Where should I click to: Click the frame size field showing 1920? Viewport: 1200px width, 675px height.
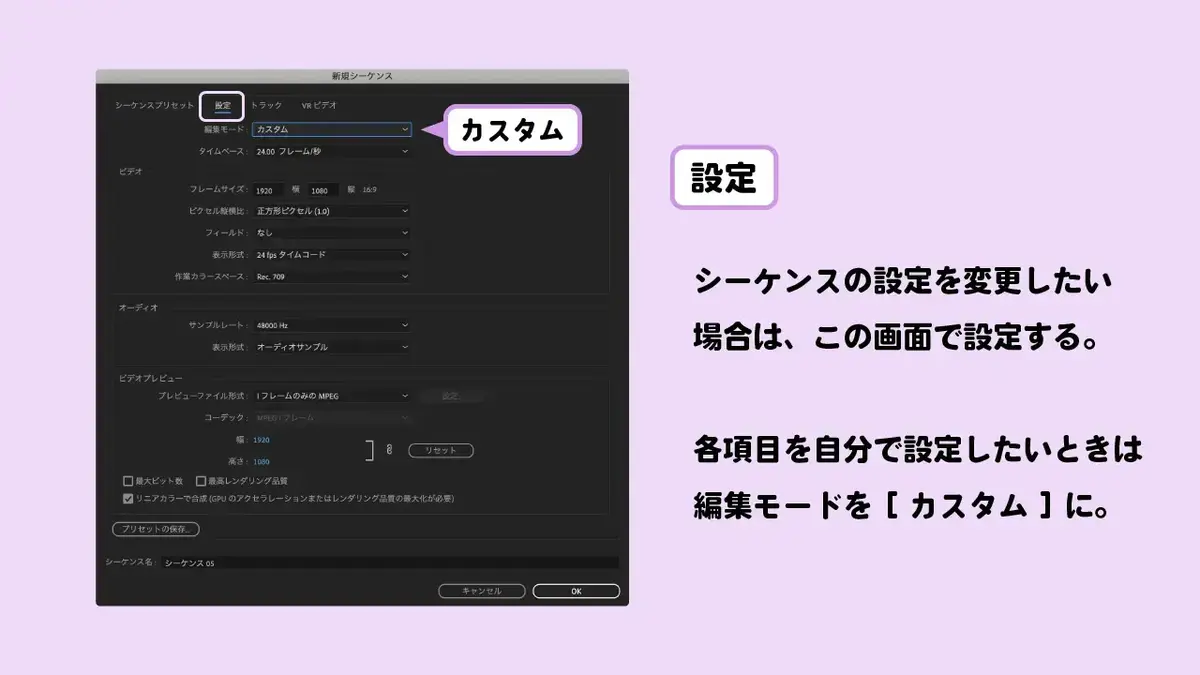(268, 190)
